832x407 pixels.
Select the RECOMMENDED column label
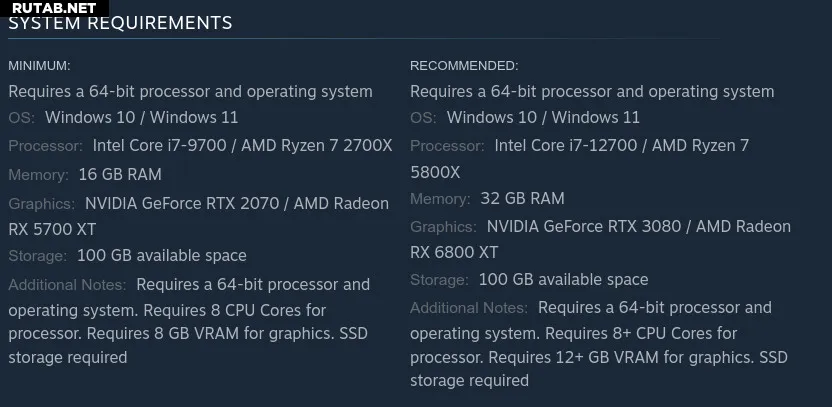coord(464,66)
